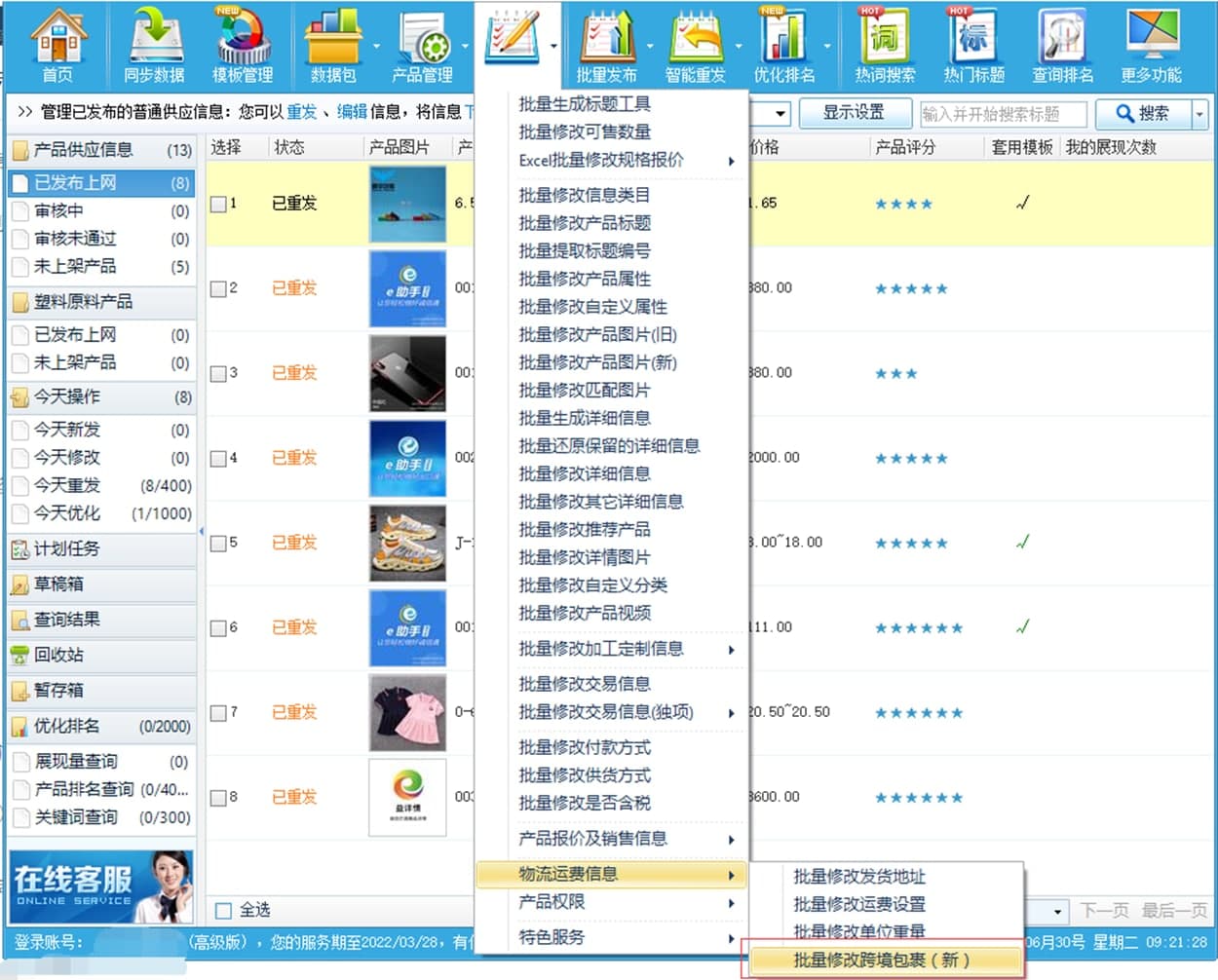The image size is (1218, 980).
Task: Choose 批量修改跨境包裹（新） from submenu
Action: 881,960
